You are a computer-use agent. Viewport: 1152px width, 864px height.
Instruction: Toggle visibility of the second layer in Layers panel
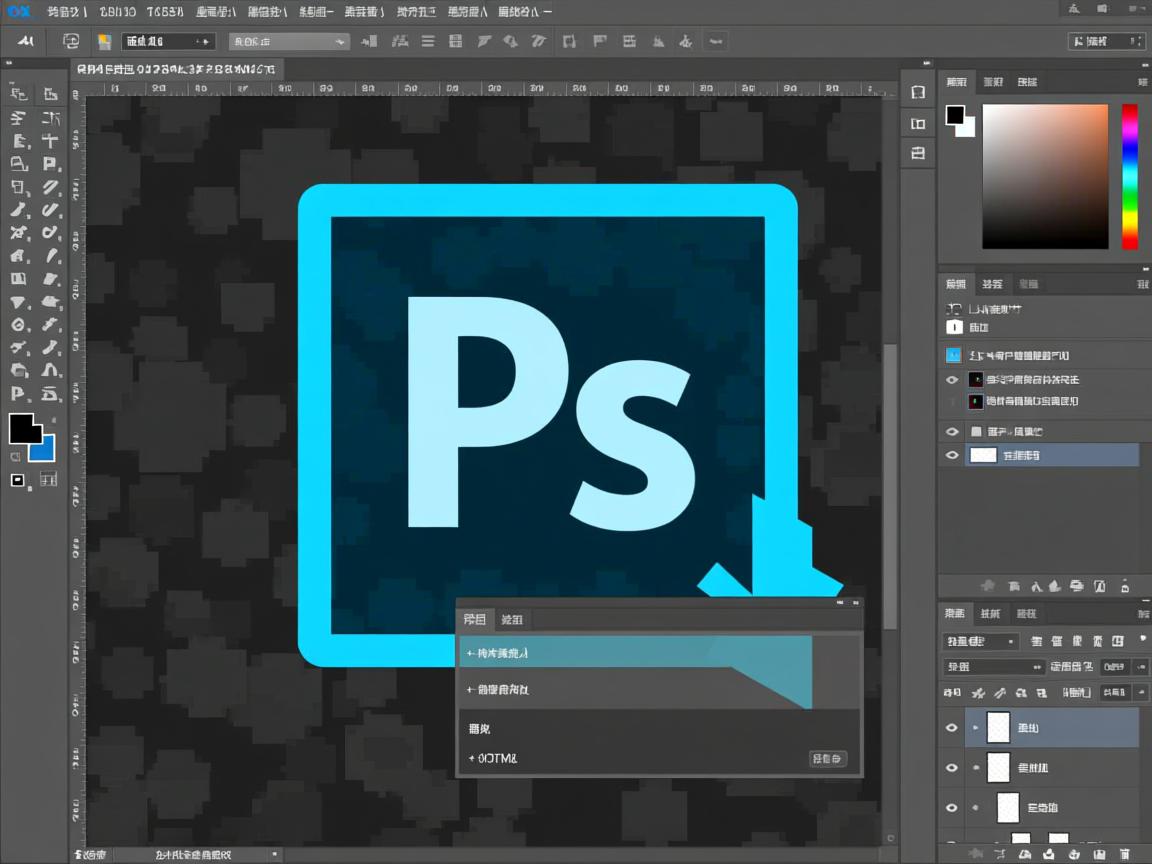pos(951,768)
